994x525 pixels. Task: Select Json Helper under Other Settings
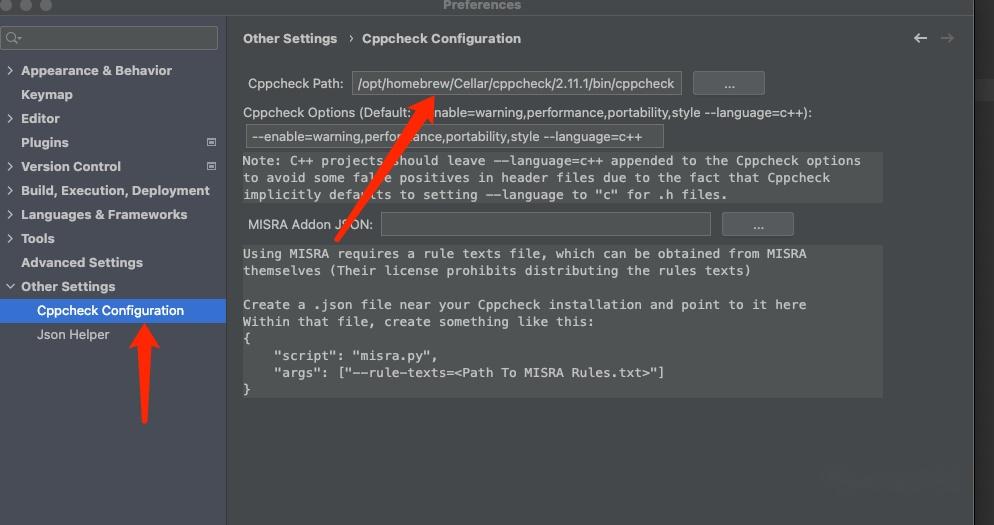coord(73,335)
